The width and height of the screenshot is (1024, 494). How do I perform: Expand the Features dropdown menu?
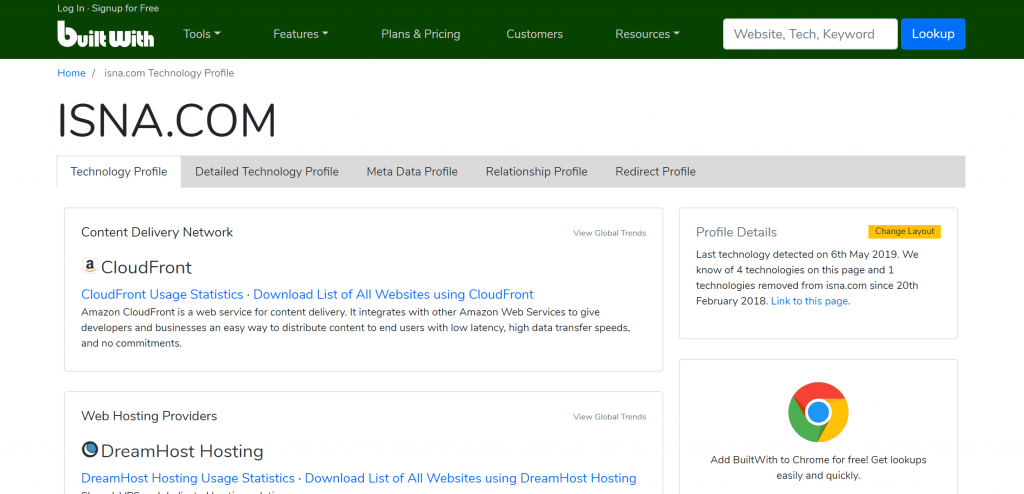click(300, 34)
